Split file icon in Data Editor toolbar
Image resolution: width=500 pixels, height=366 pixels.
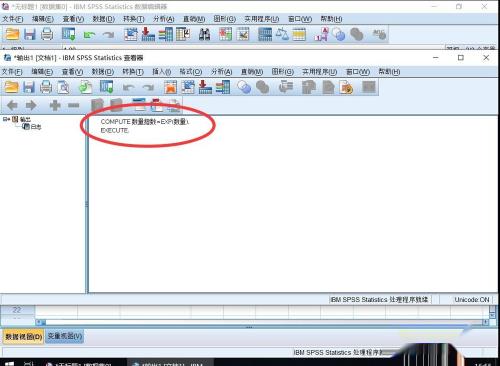265,34
